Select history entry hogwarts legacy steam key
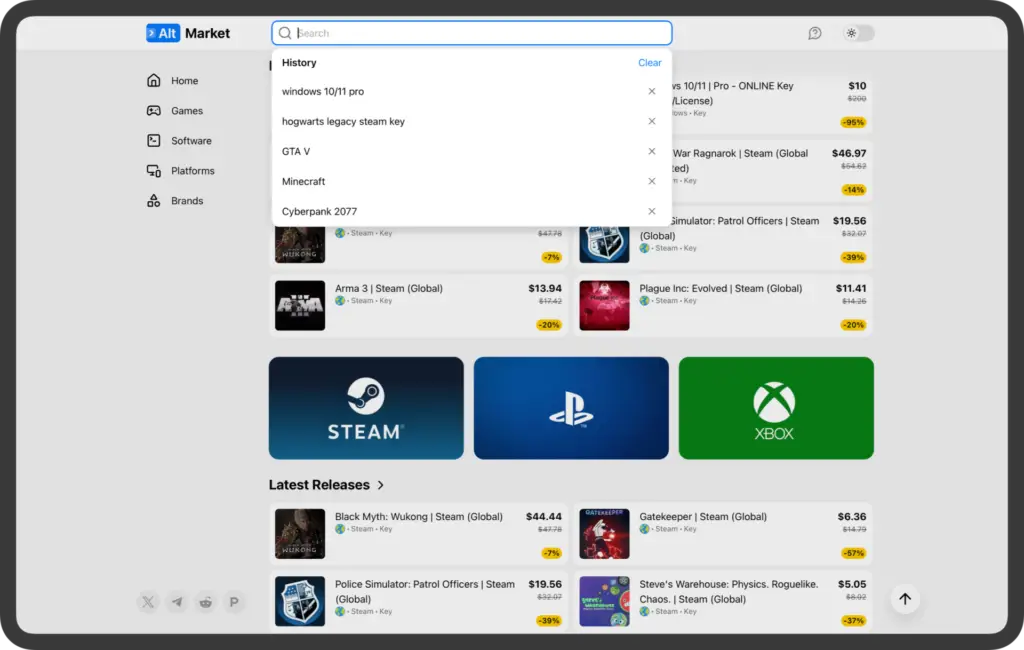 click(x=343, y=122)
